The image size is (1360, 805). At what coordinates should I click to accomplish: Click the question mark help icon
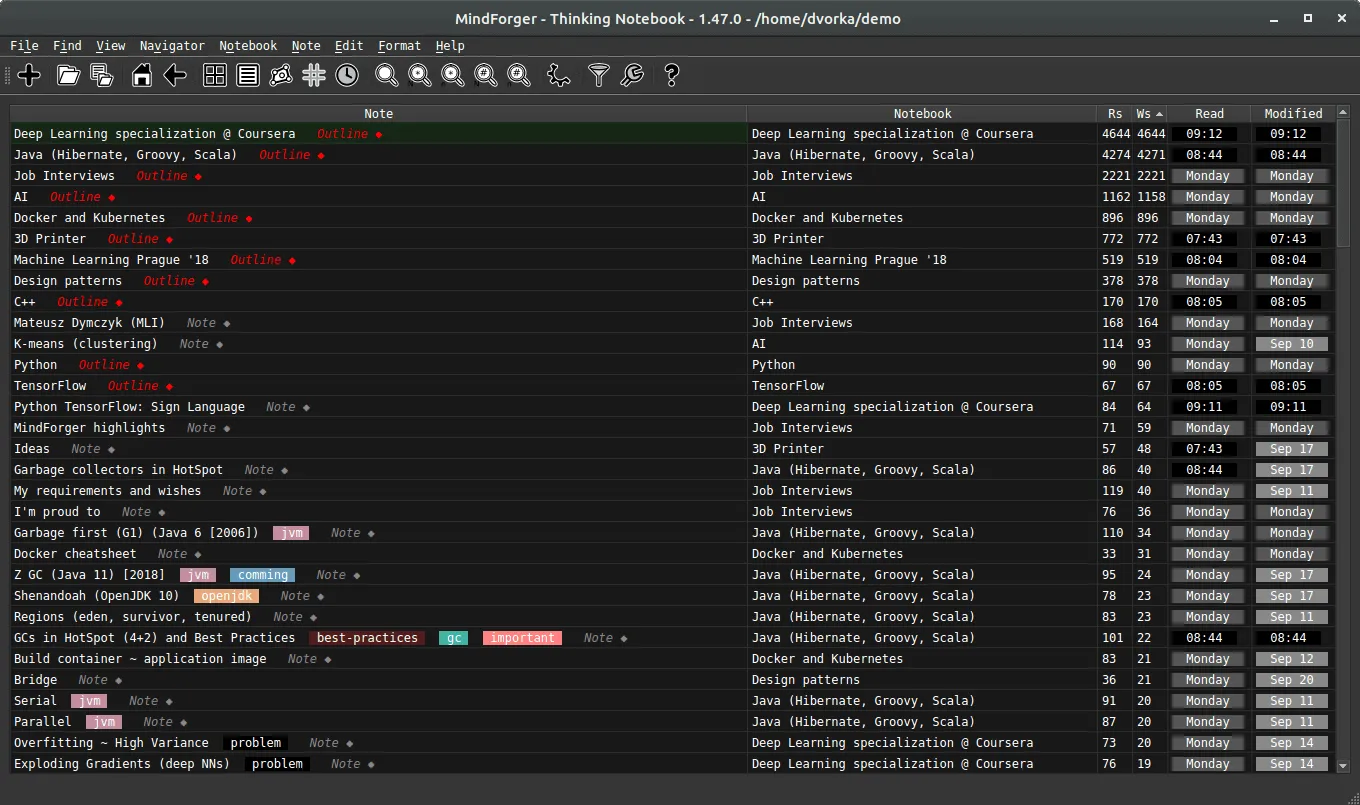672,75
